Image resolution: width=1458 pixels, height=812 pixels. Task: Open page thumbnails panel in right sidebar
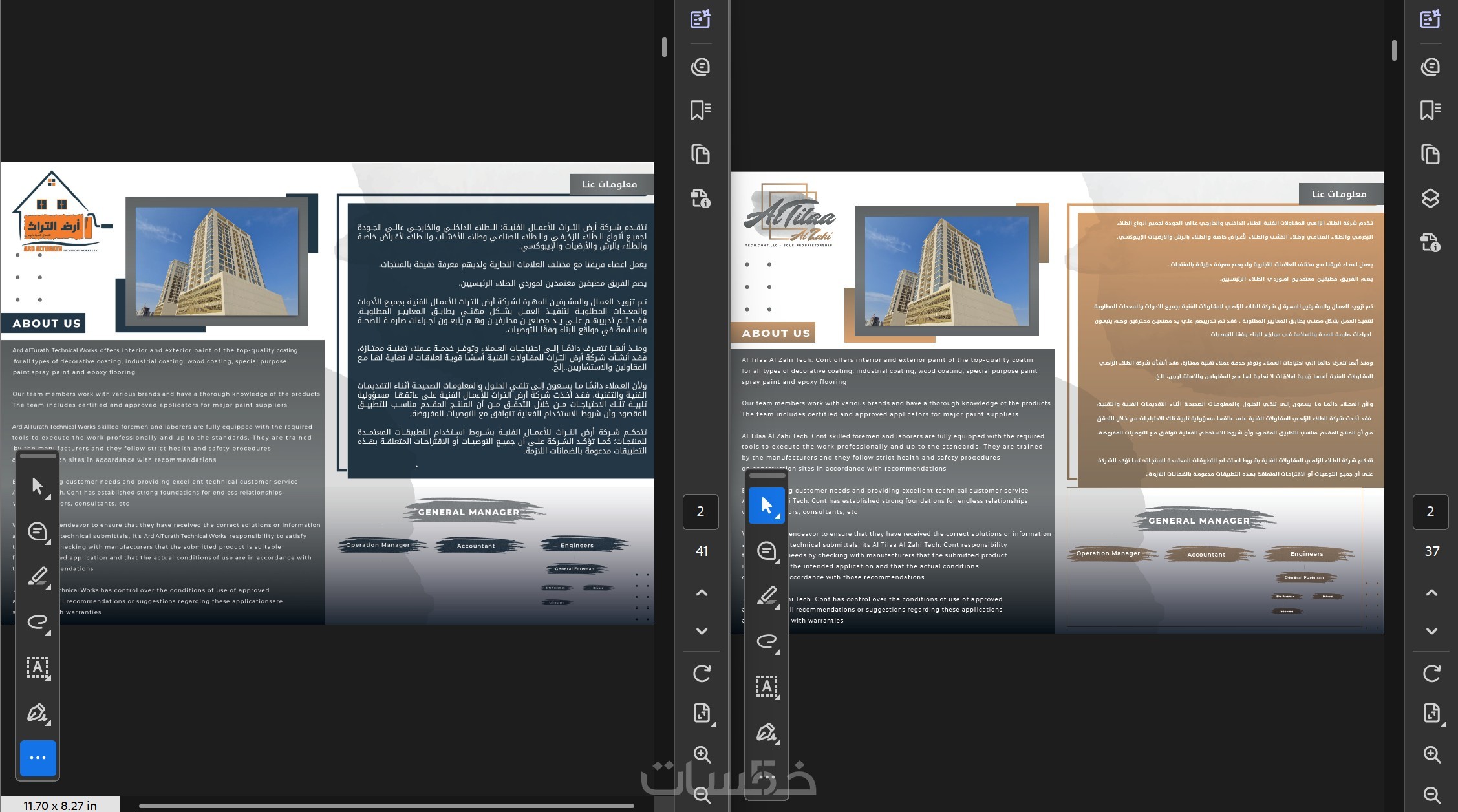(x=1430, y=155)
